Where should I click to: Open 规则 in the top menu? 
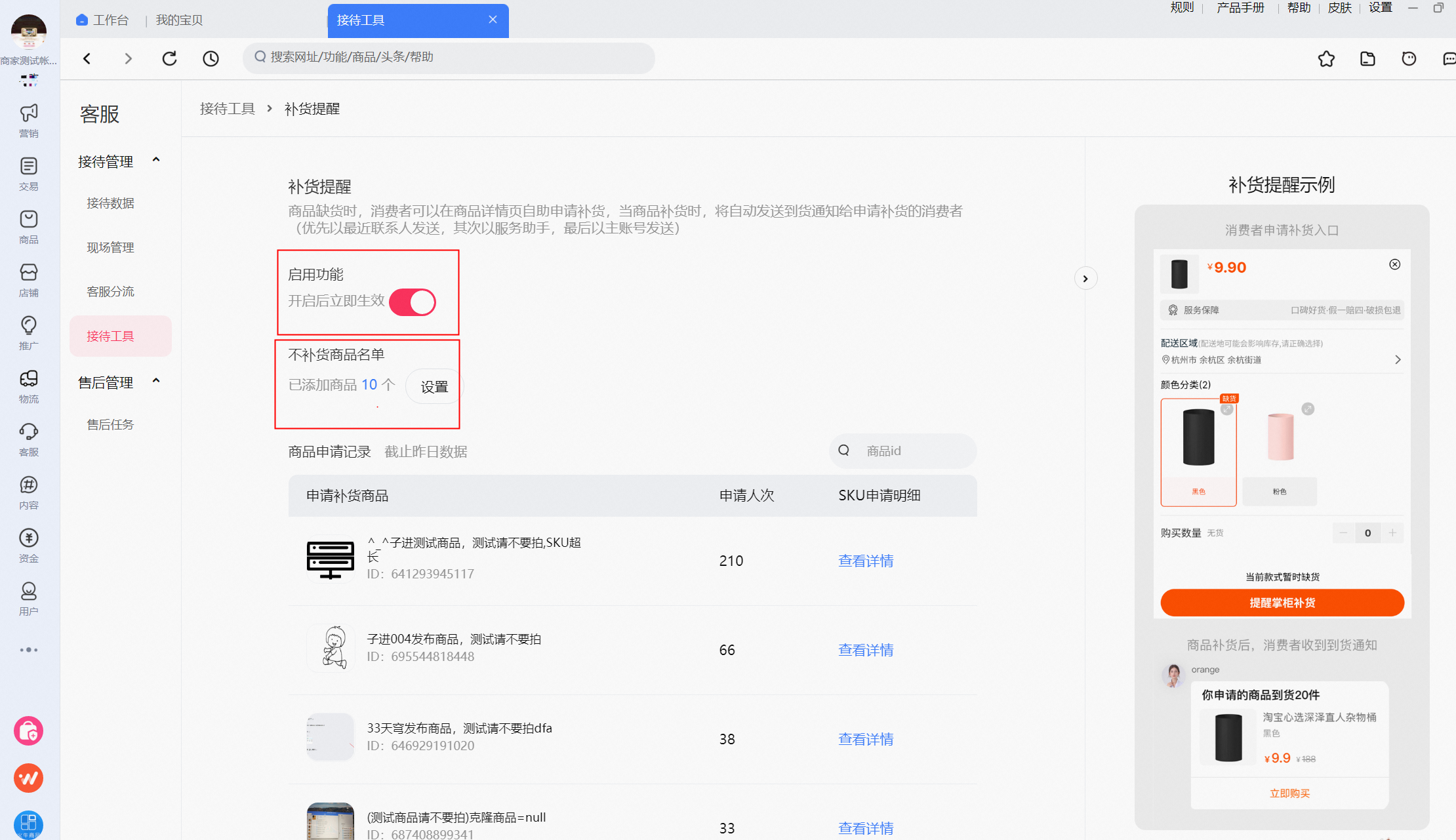[x=1182, y=7]
